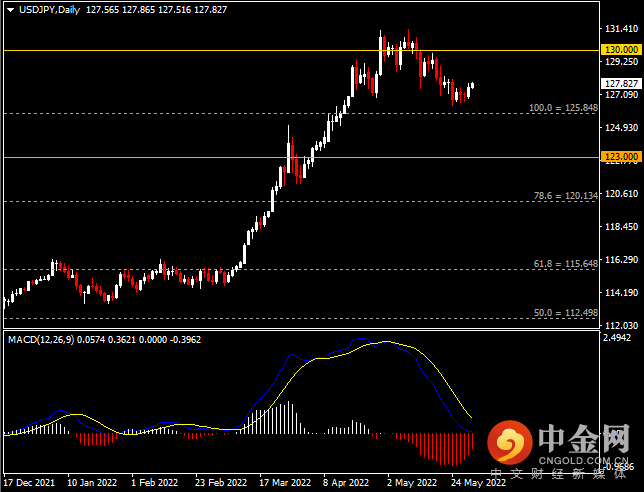This screenshot has width=644, height=492.
Task: Select the MACD(12,26,9) indicator label
Action: tap(41, 340)
